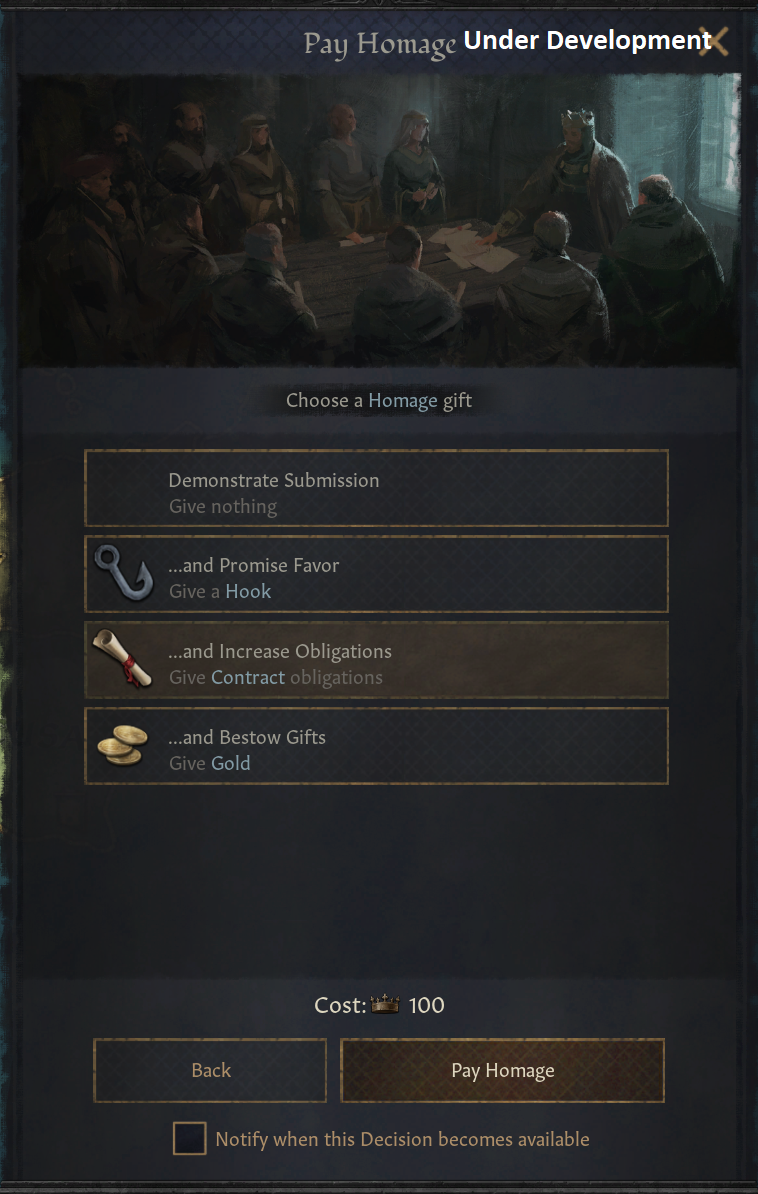Screen dimensions: 758x1194
Task: Pick the Bestow Gifts option
Action: click(376, 746)
